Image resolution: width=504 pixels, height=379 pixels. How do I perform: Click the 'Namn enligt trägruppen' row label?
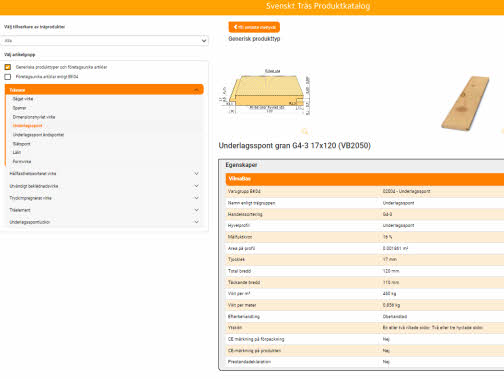pos(251,203)
